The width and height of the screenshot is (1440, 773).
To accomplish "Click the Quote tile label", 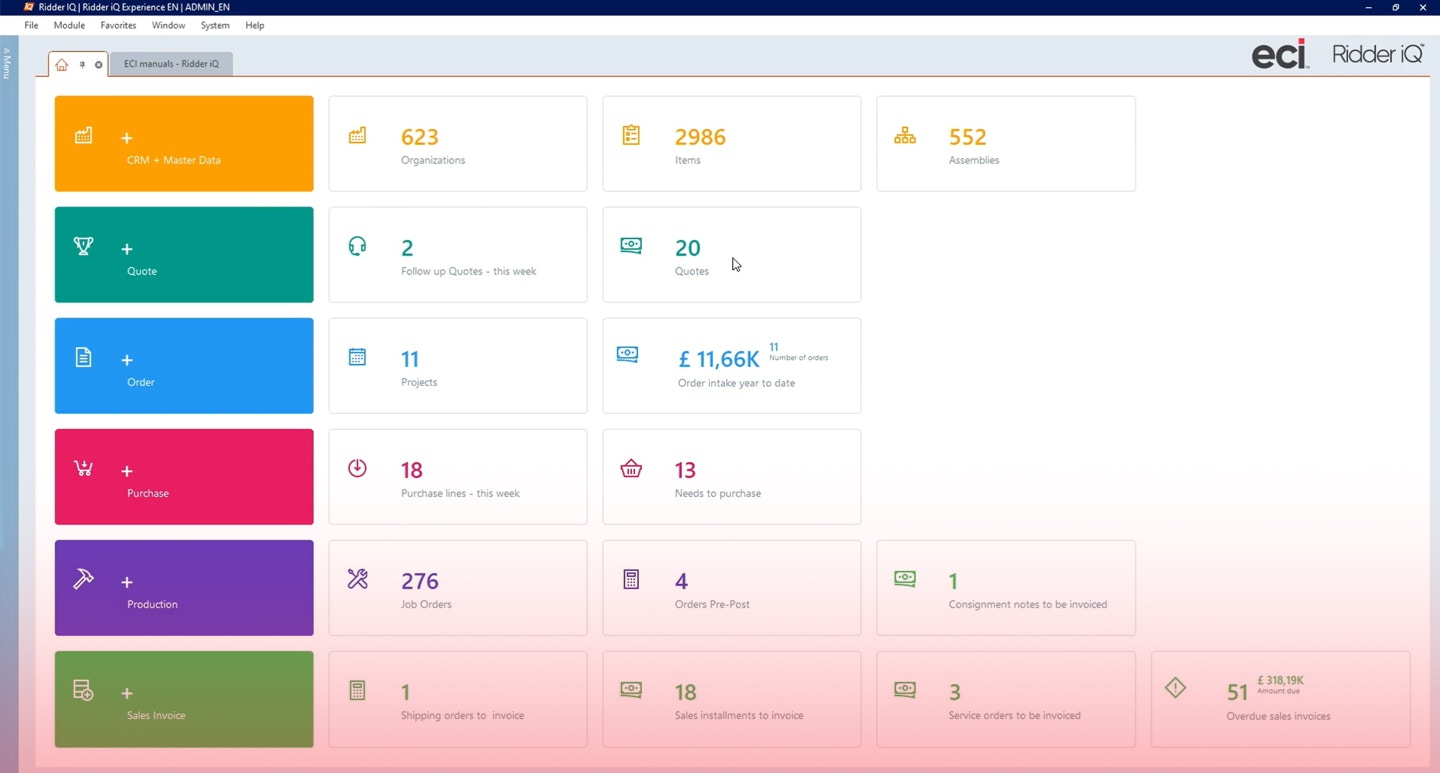I will tap(142, 271).
